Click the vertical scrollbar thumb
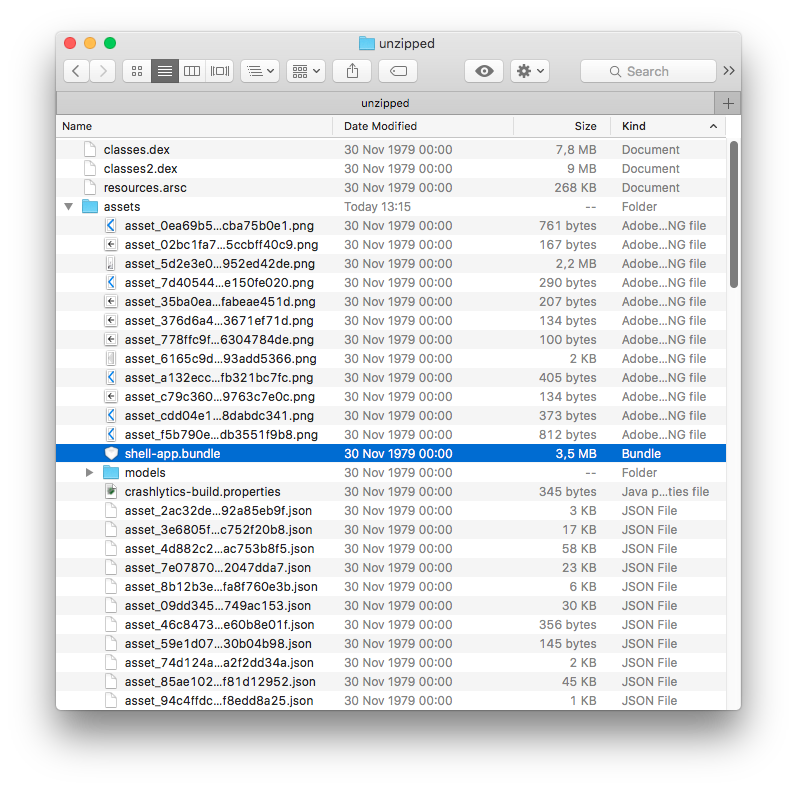Viewport: 797px width, 790px height. (x=733, y=215)
